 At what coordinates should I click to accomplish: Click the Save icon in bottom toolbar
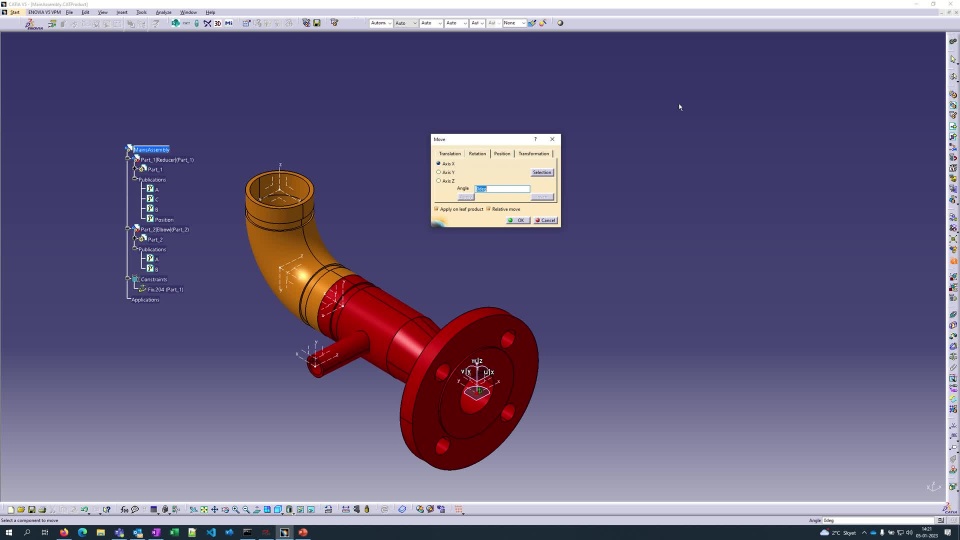32,509
